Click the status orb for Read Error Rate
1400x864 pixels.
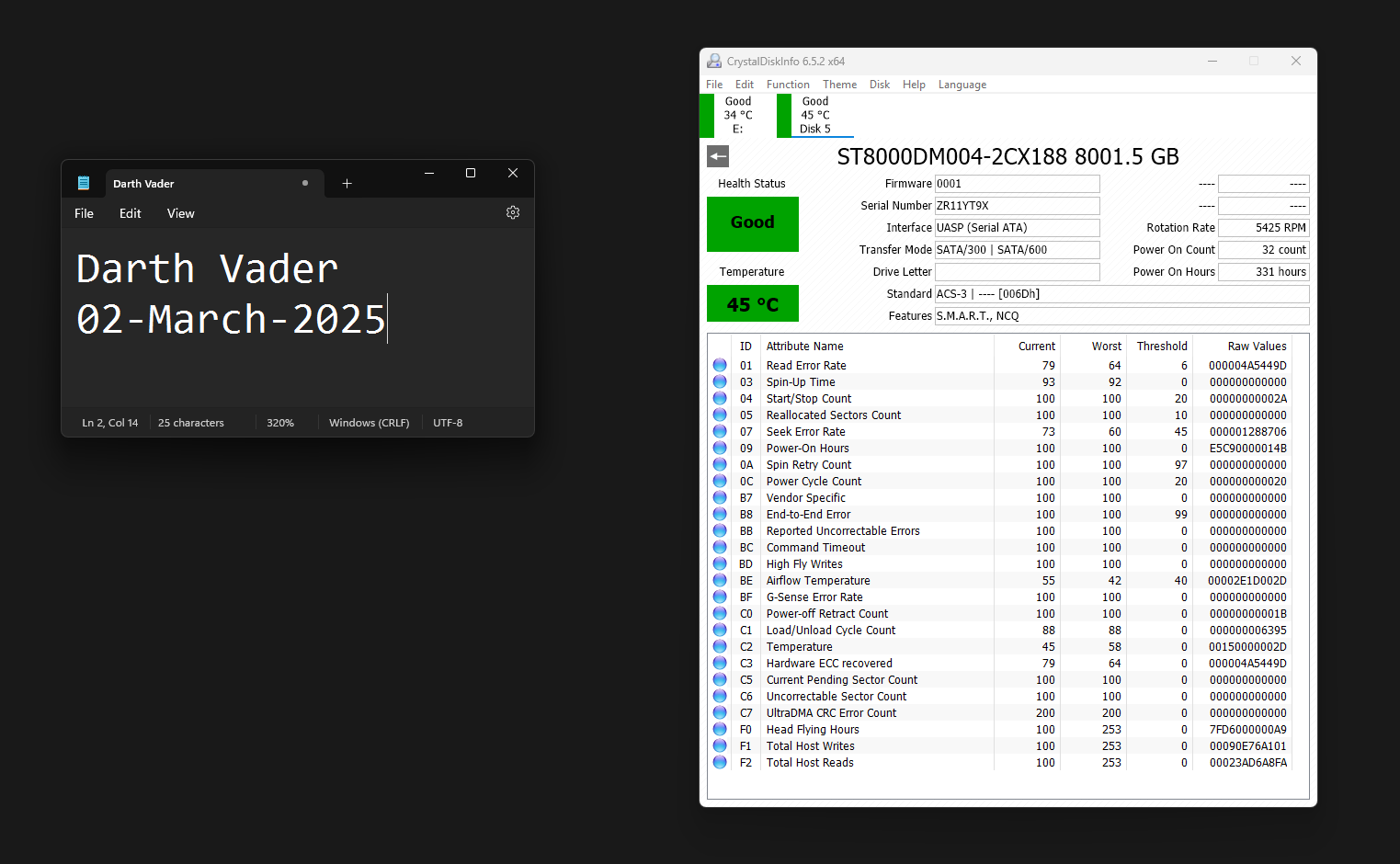pos(720,366)
